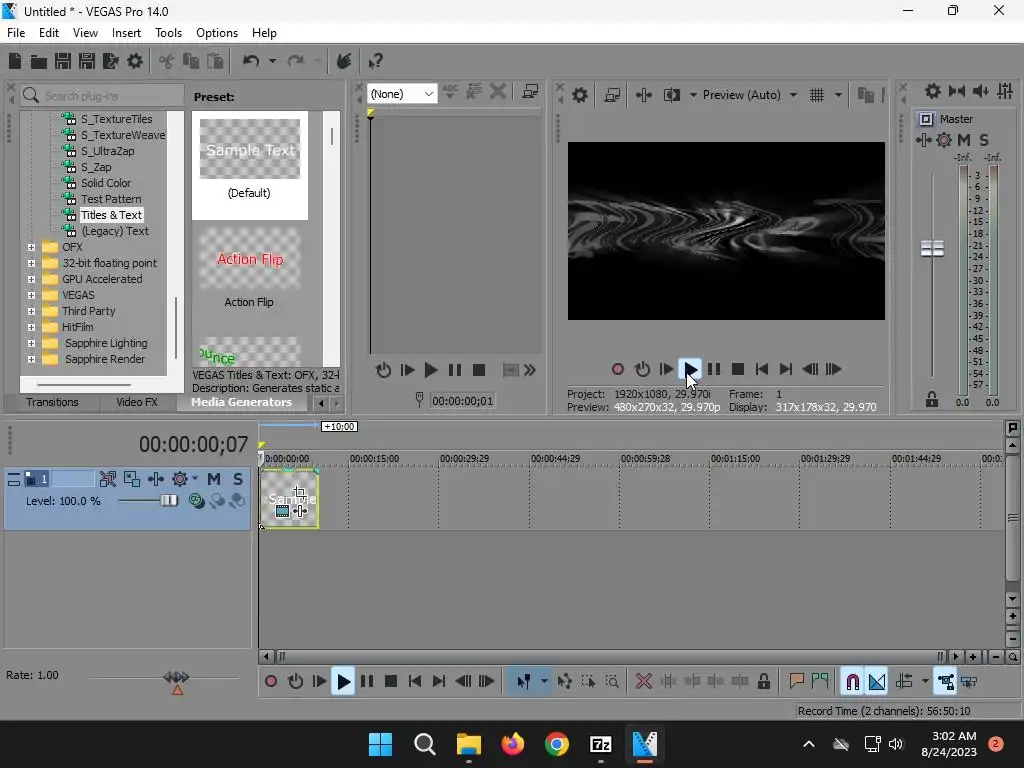
Task: Stop playback in the bottom transport
Action: 391,682
